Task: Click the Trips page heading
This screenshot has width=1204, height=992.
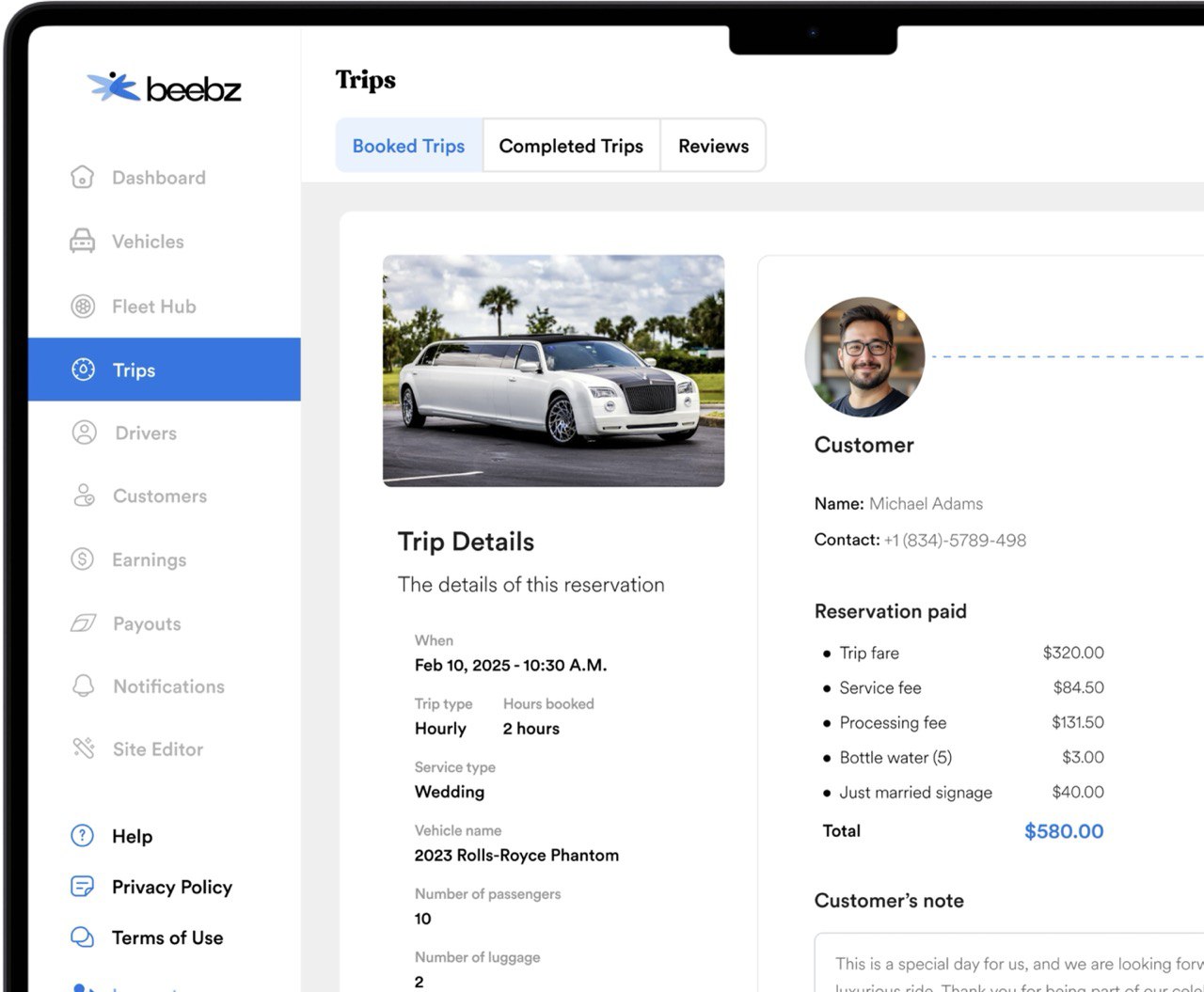Action: pos(366,80)
